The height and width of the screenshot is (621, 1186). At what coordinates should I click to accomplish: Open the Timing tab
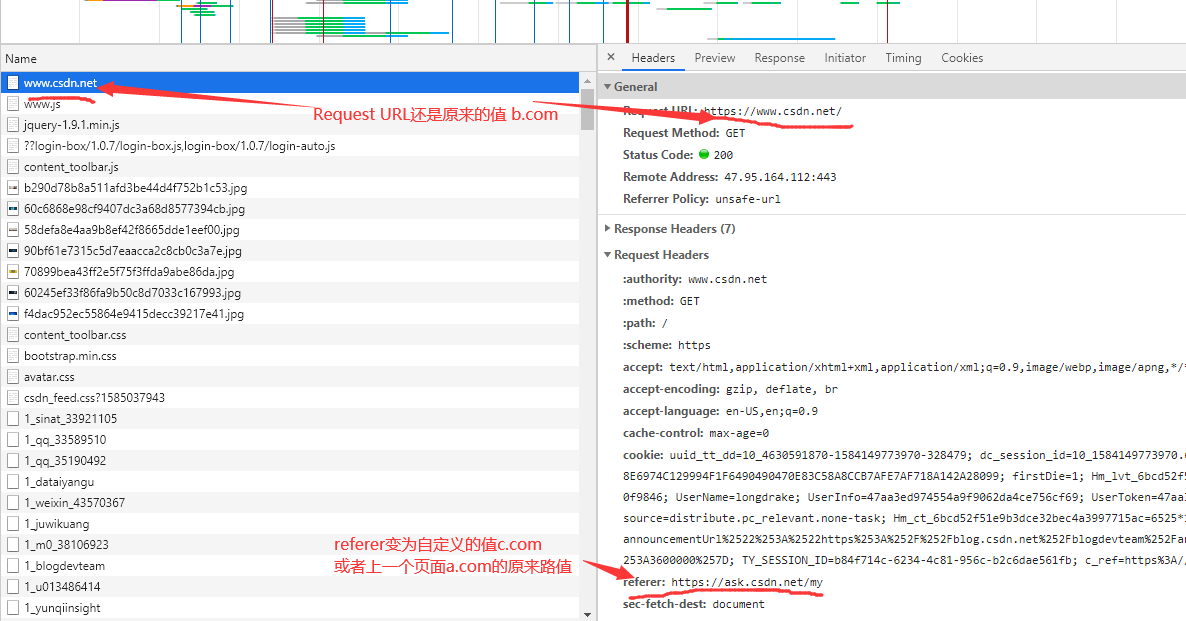(903, 58)
